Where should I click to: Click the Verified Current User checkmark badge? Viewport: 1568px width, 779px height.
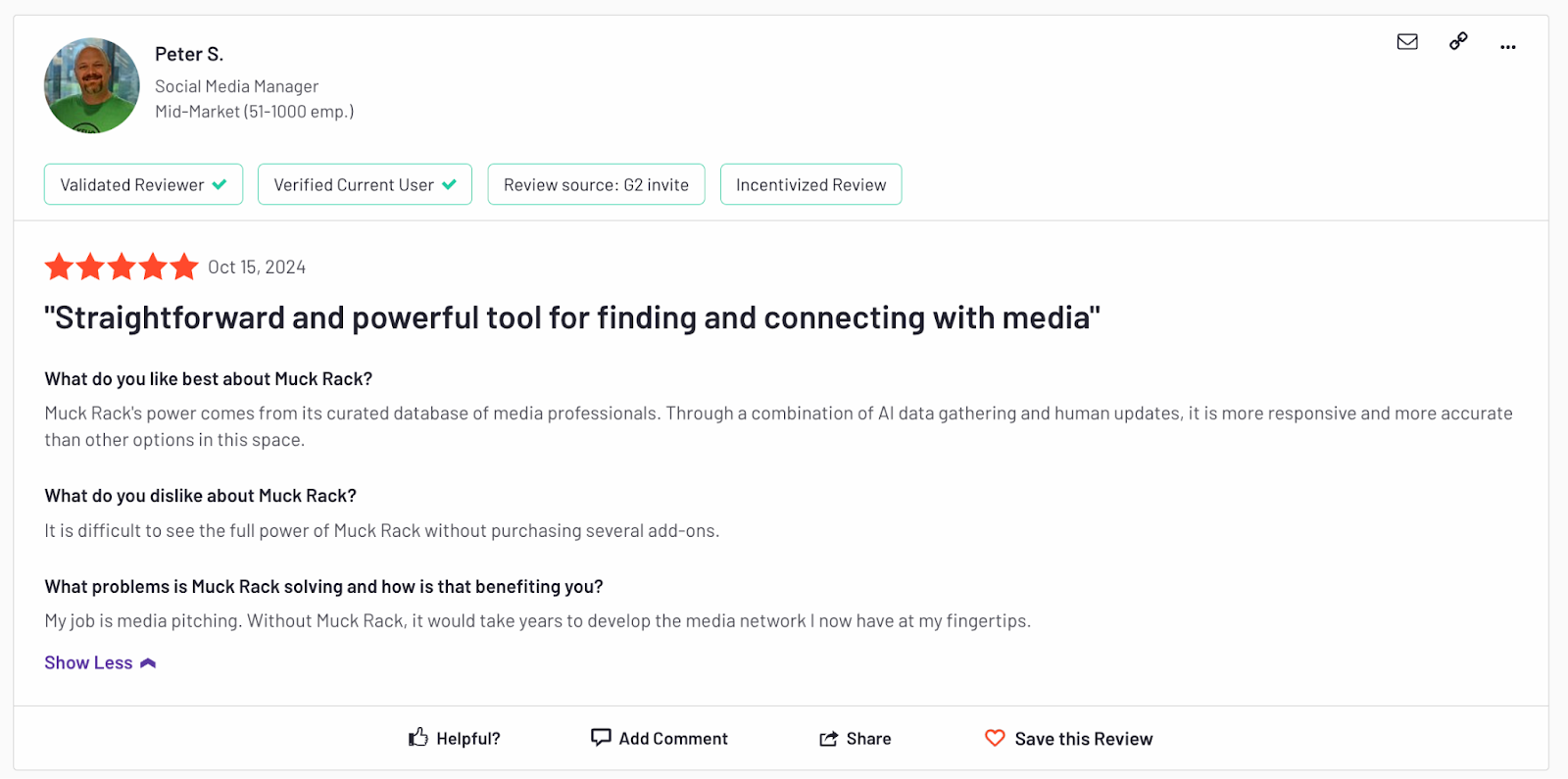click(365, 184)
